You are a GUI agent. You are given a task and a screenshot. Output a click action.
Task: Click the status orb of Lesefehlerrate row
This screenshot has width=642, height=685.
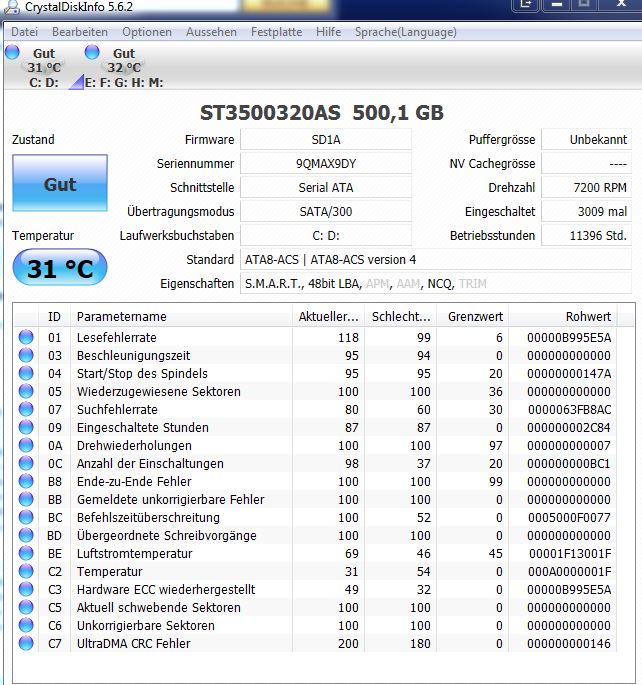(26, 337)
